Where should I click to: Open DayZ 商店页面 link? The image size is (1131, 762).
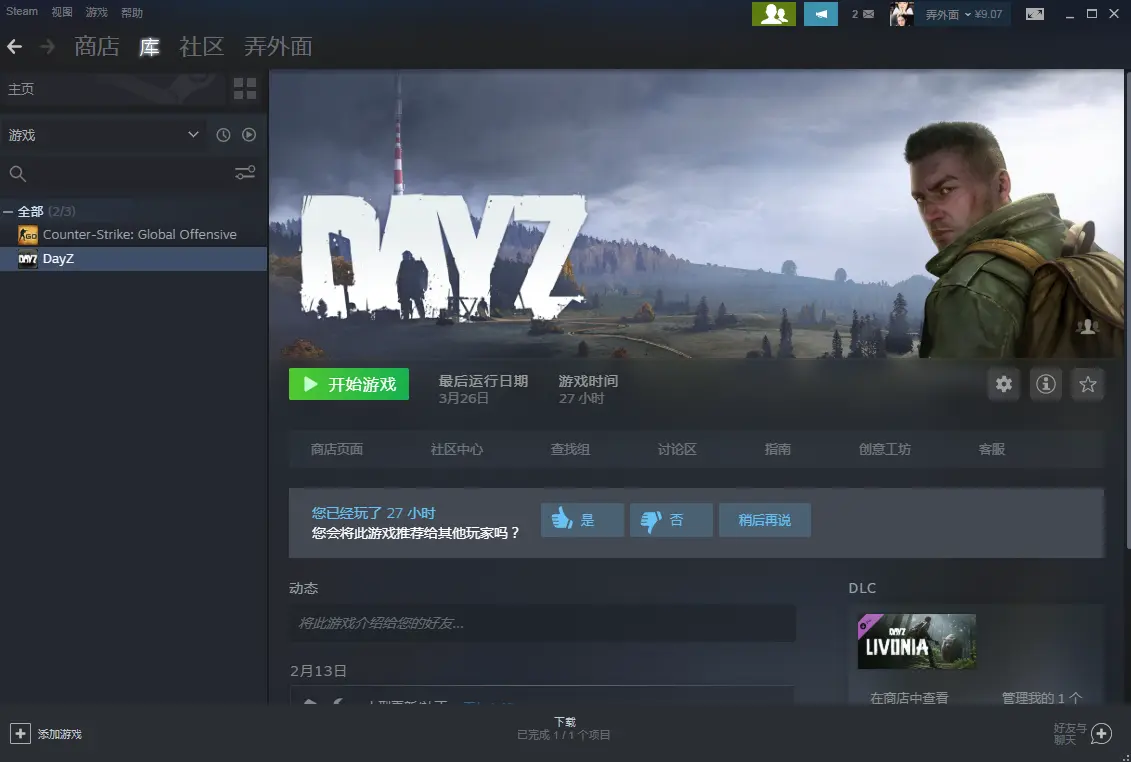[337, 449]
